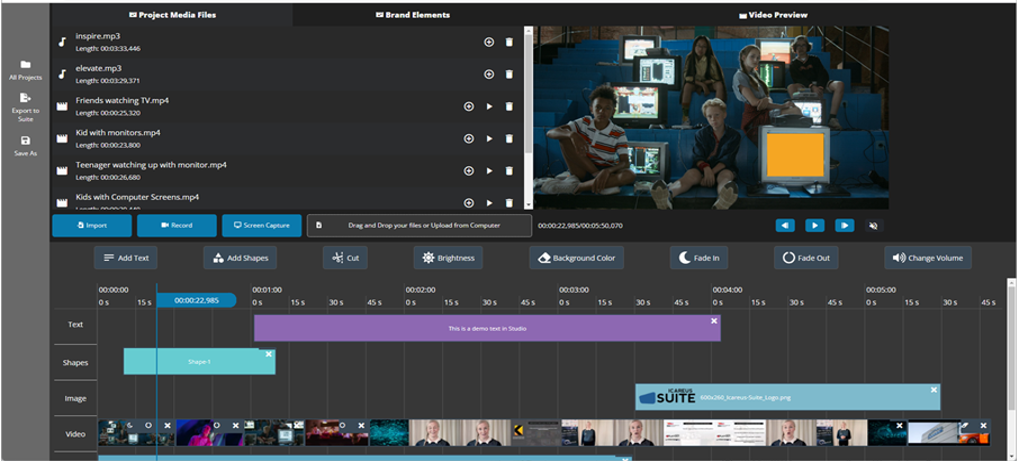
Task: Open the Video Preview tab
Action: (x=774, y=15)
